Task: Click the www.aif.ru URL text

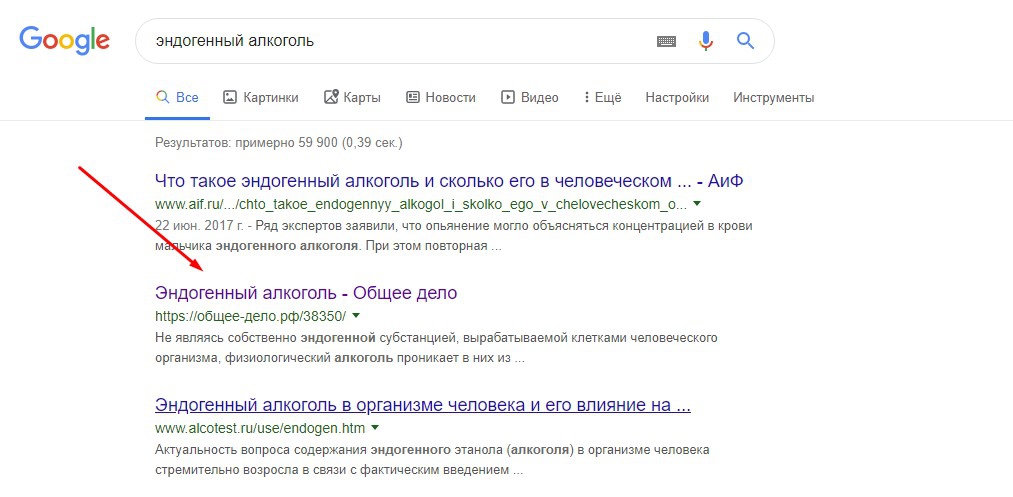Action: (x=421, y=204)
